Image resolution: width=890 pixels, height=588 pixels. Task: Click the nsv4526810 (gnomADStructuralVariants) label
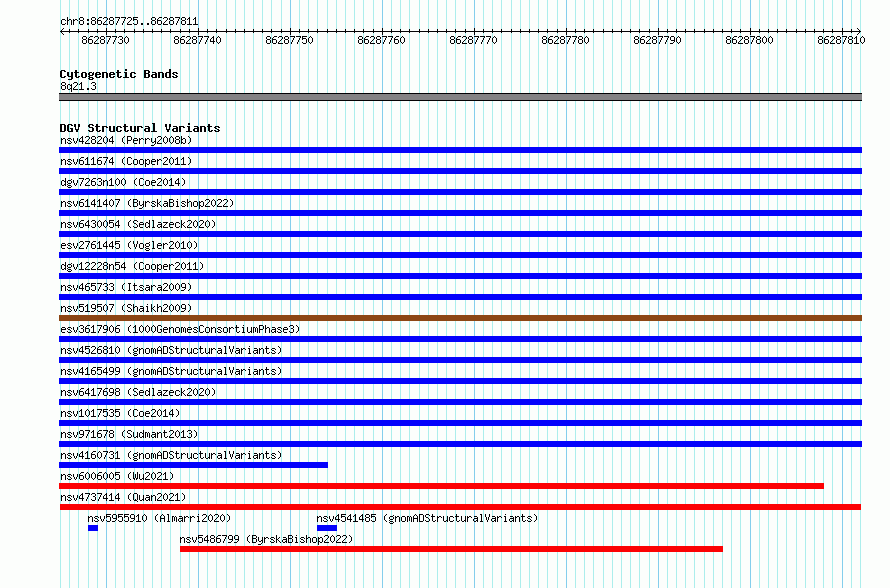click(x=171, y=350)
